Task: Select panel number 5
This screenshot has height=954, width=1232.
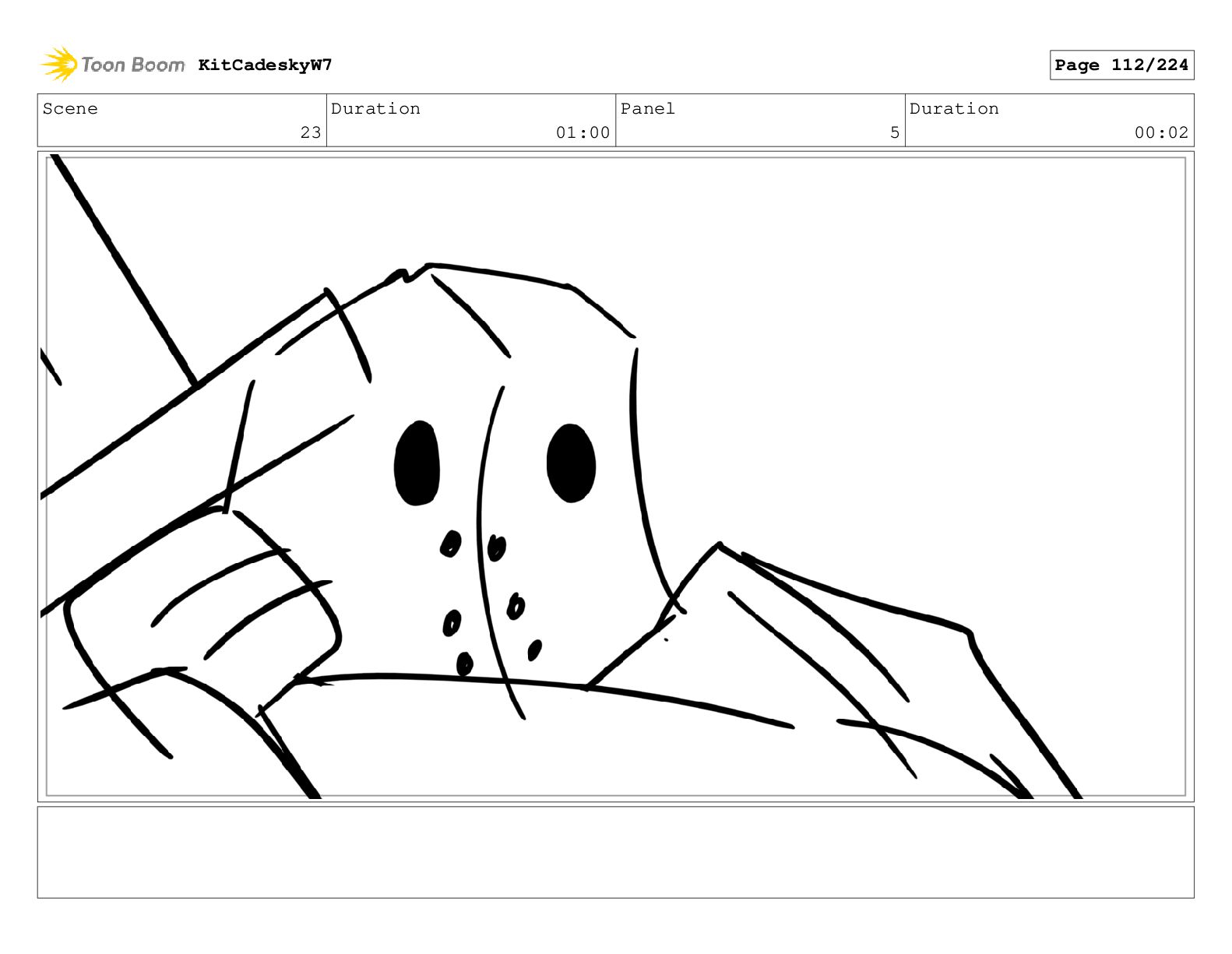Action: click(x=895, y=132)
